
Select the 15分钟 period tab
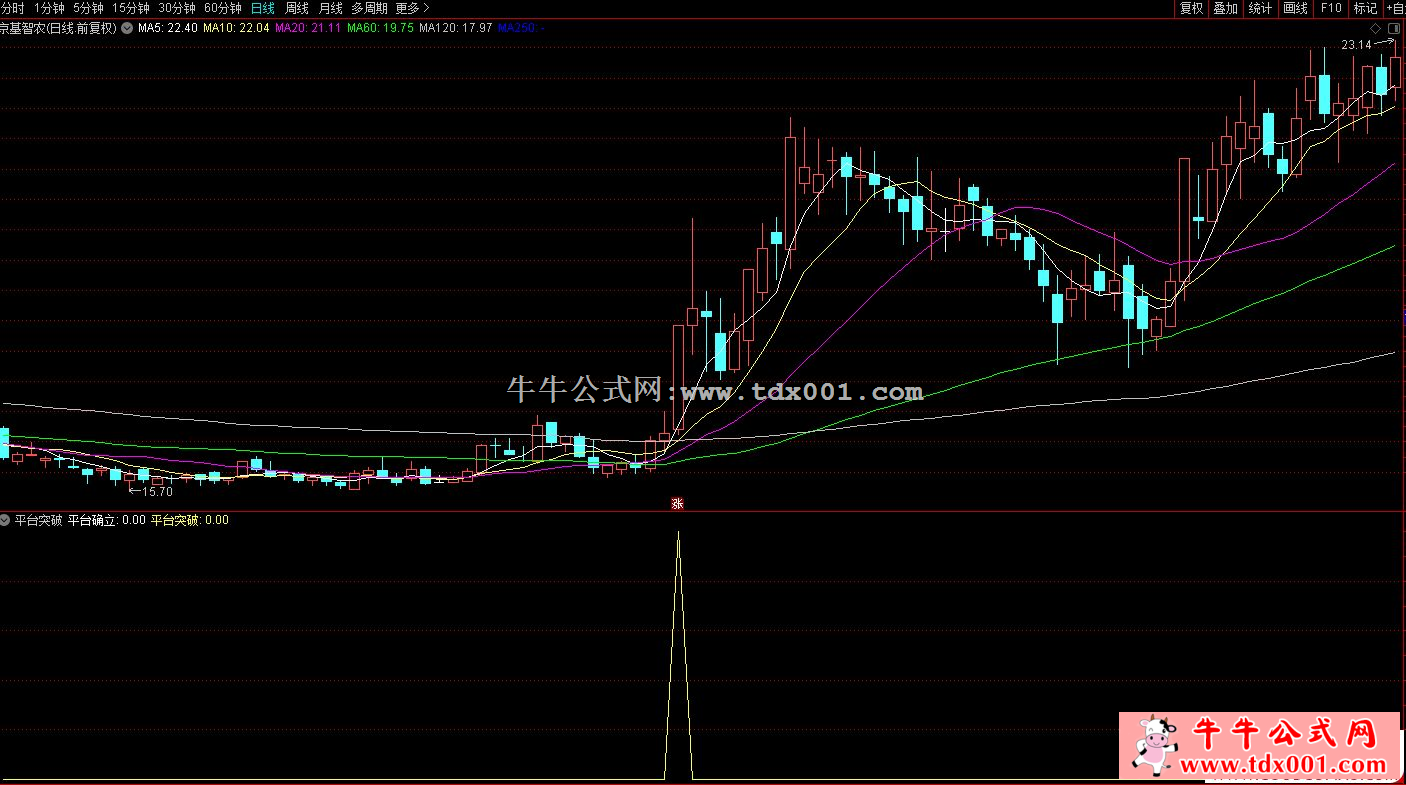click(x=130, y=8)
